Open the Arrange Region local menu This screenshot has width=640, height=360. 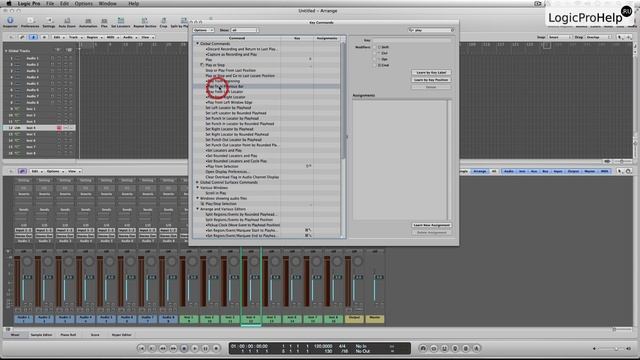tap(93, 37)
